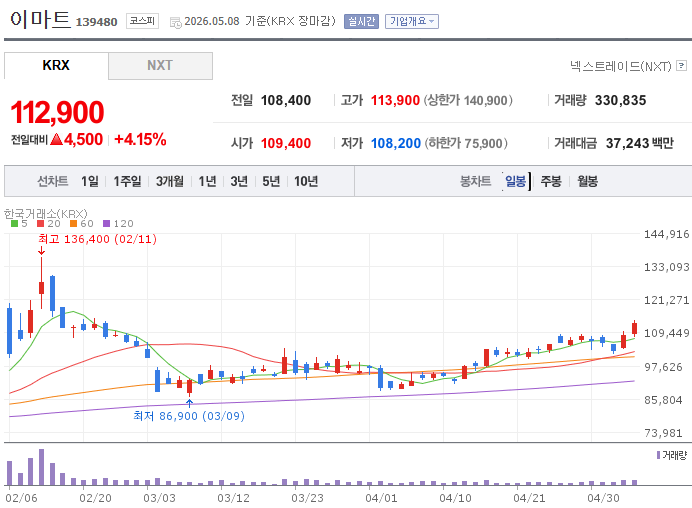The image size is (692, 508).
Task: Click the high price 113,900
Action: point(395,101)
